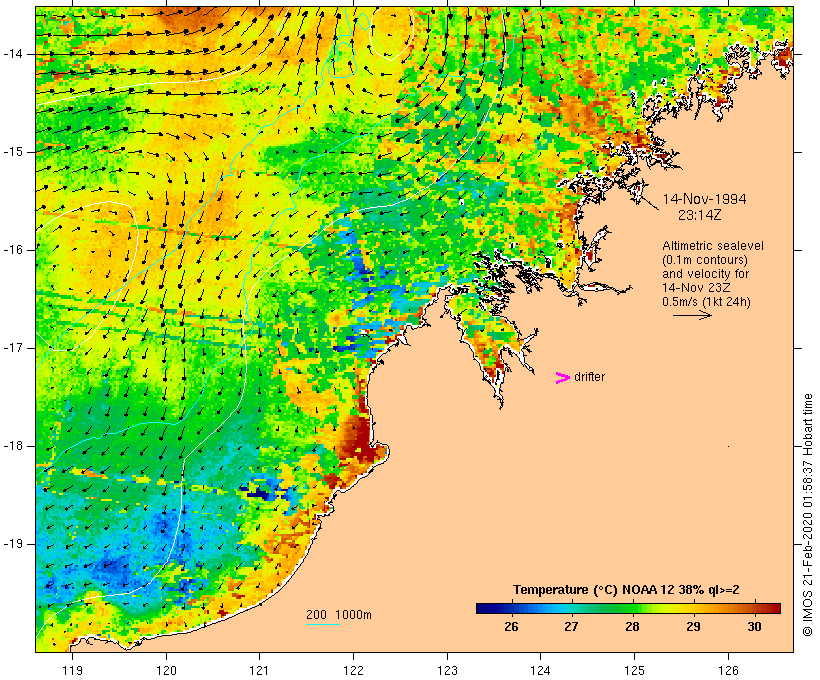Image resolution: width=820 pixels, height=680 pixels.
Task: Click the colorbar label 29
Action: [693, 627]
